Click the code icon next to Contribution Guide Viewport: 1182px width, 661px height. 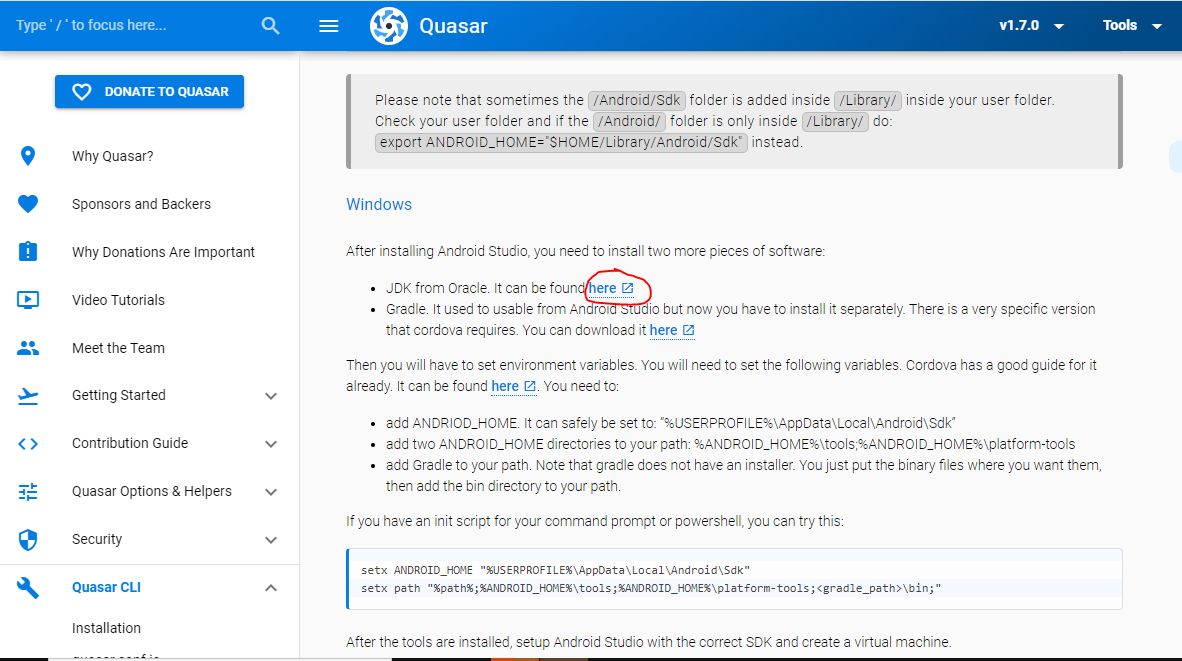click(27, 443)
